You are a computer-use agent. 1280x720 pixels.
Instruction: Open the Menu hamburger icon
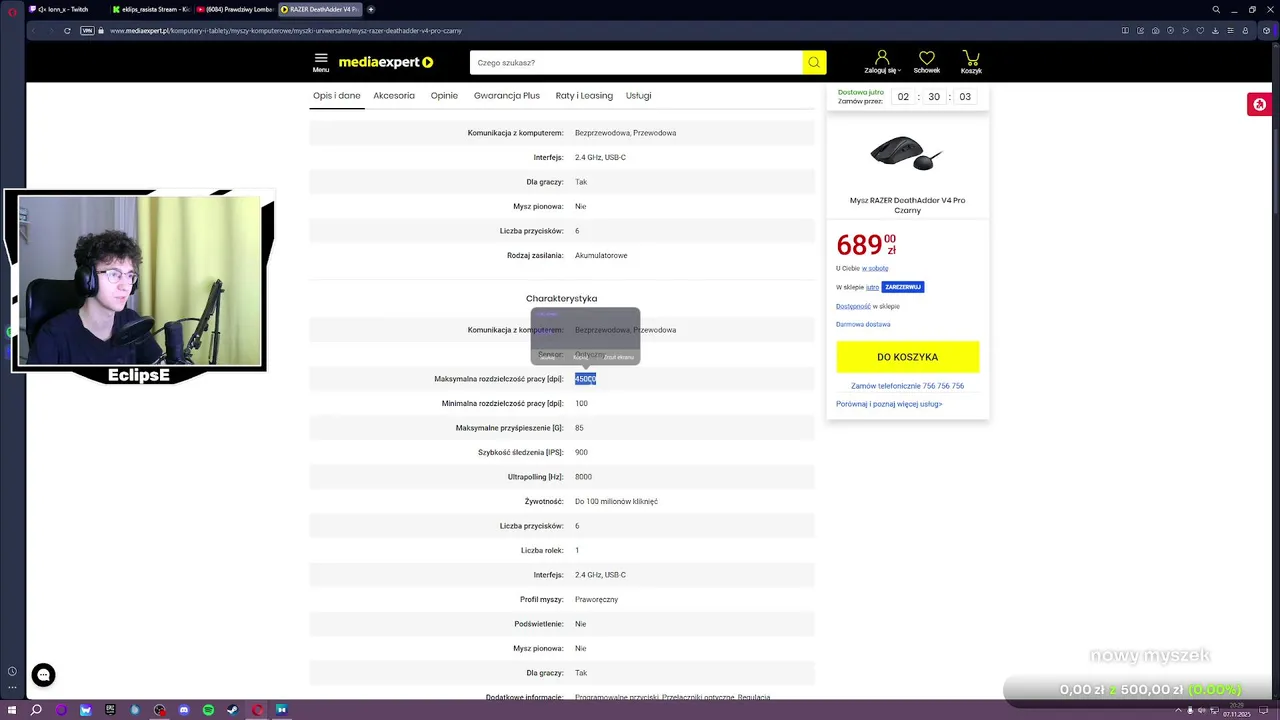coord(320,62)
